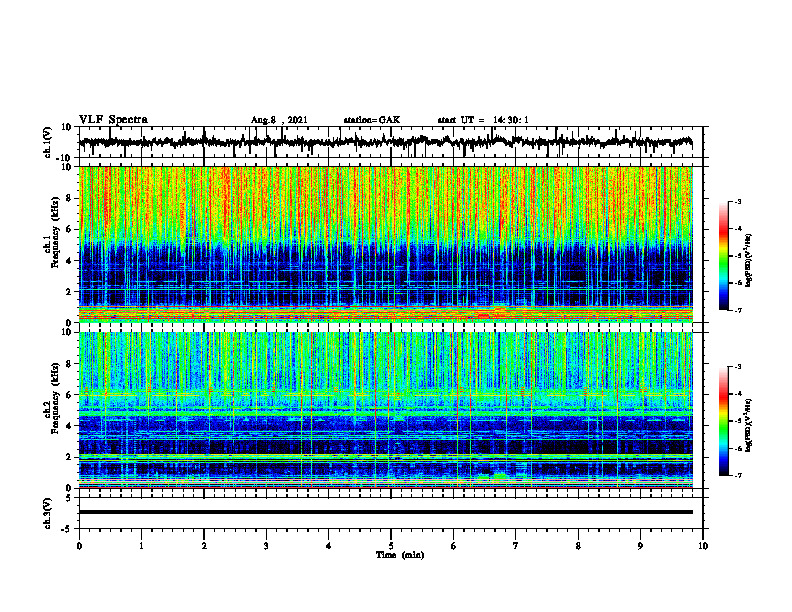792x612 pixels.
Task: Click time axis tick label "7"
Action: tap(516, 546)
